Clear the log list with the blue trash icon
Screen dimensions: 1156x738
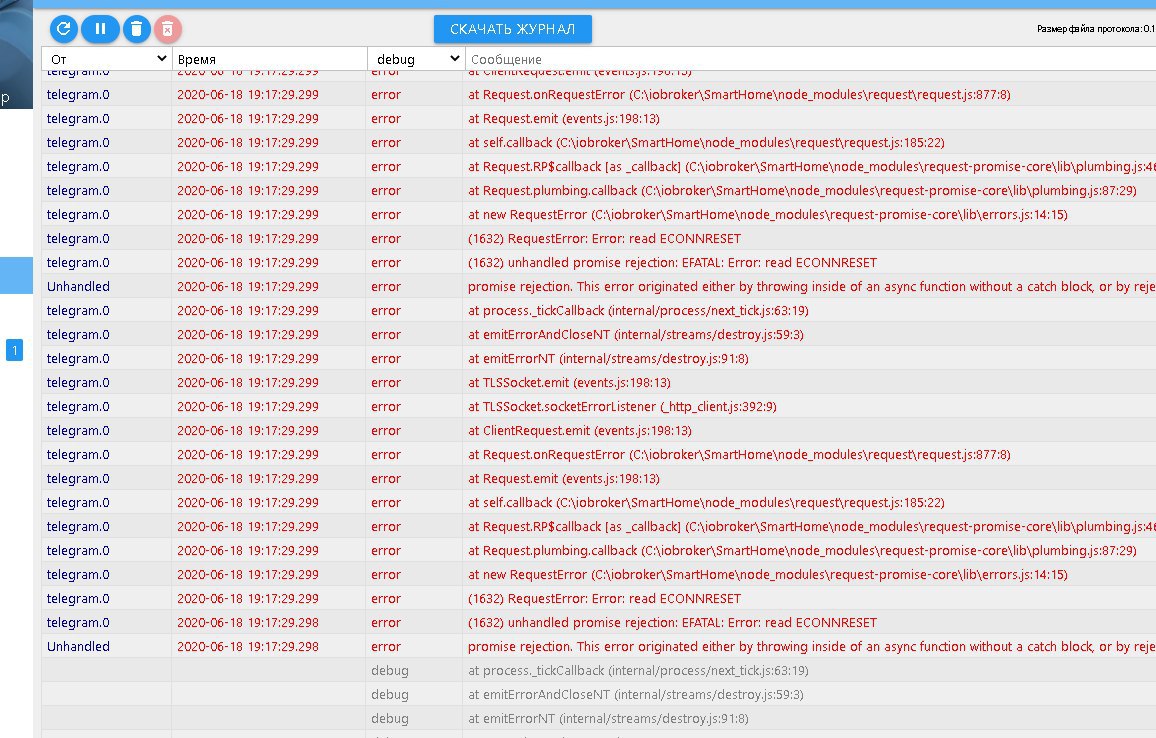click(136, 29)
